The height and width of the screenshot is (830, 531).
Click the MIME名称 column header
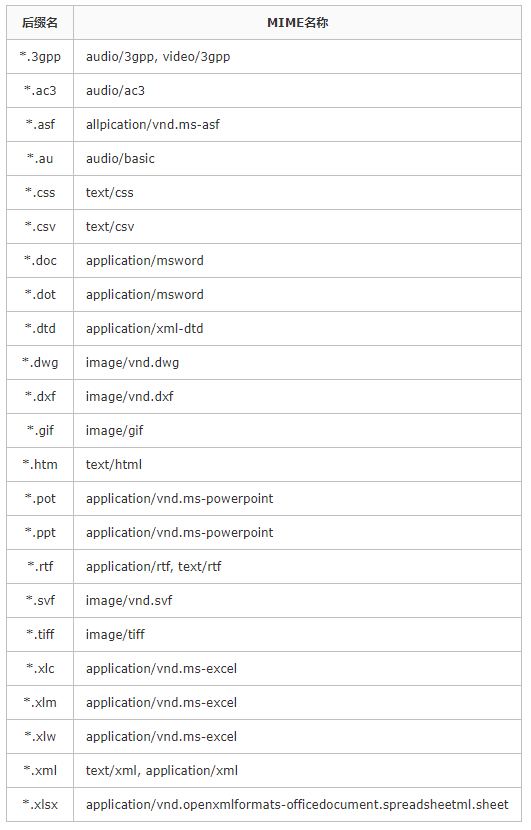(x=298, y=23)
